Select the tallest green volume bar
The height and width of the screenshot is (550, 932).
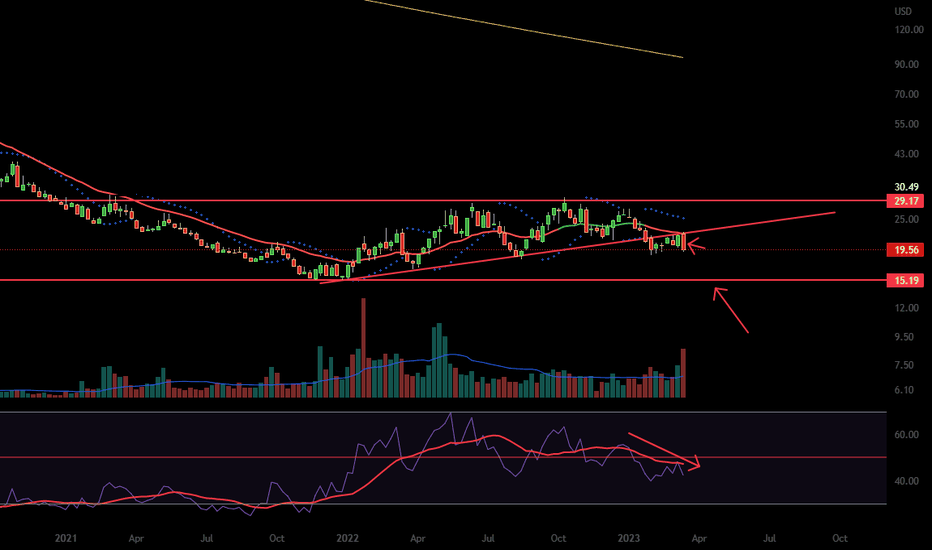(x=439, y=360)
